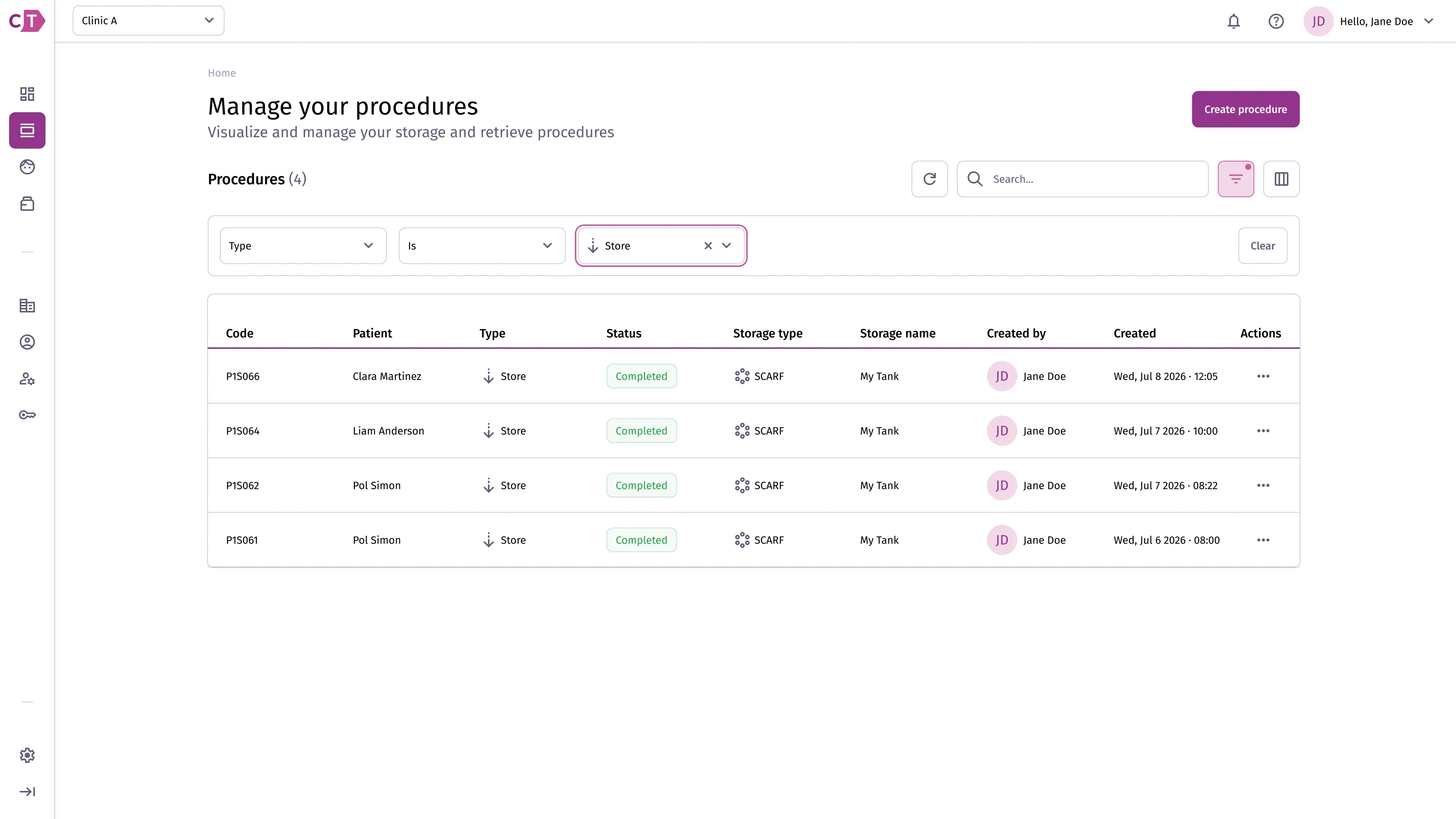Go to Home breadcrumb
The image size is (1456, 819).
click(x=221, y=73)
